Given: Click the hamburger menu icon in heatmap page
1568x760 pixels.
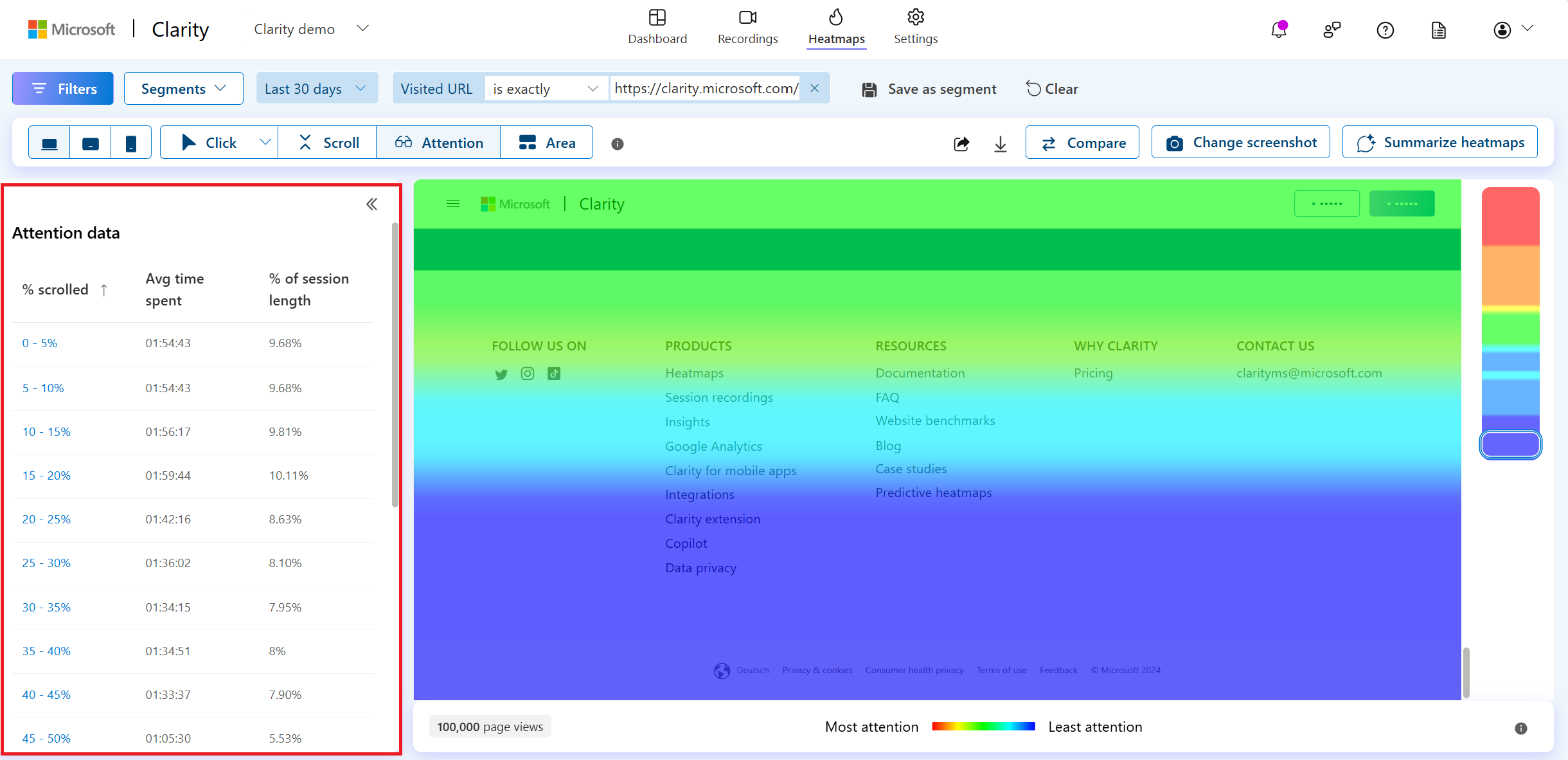Looking at the screenshot, I should click(x=453, y=204).
